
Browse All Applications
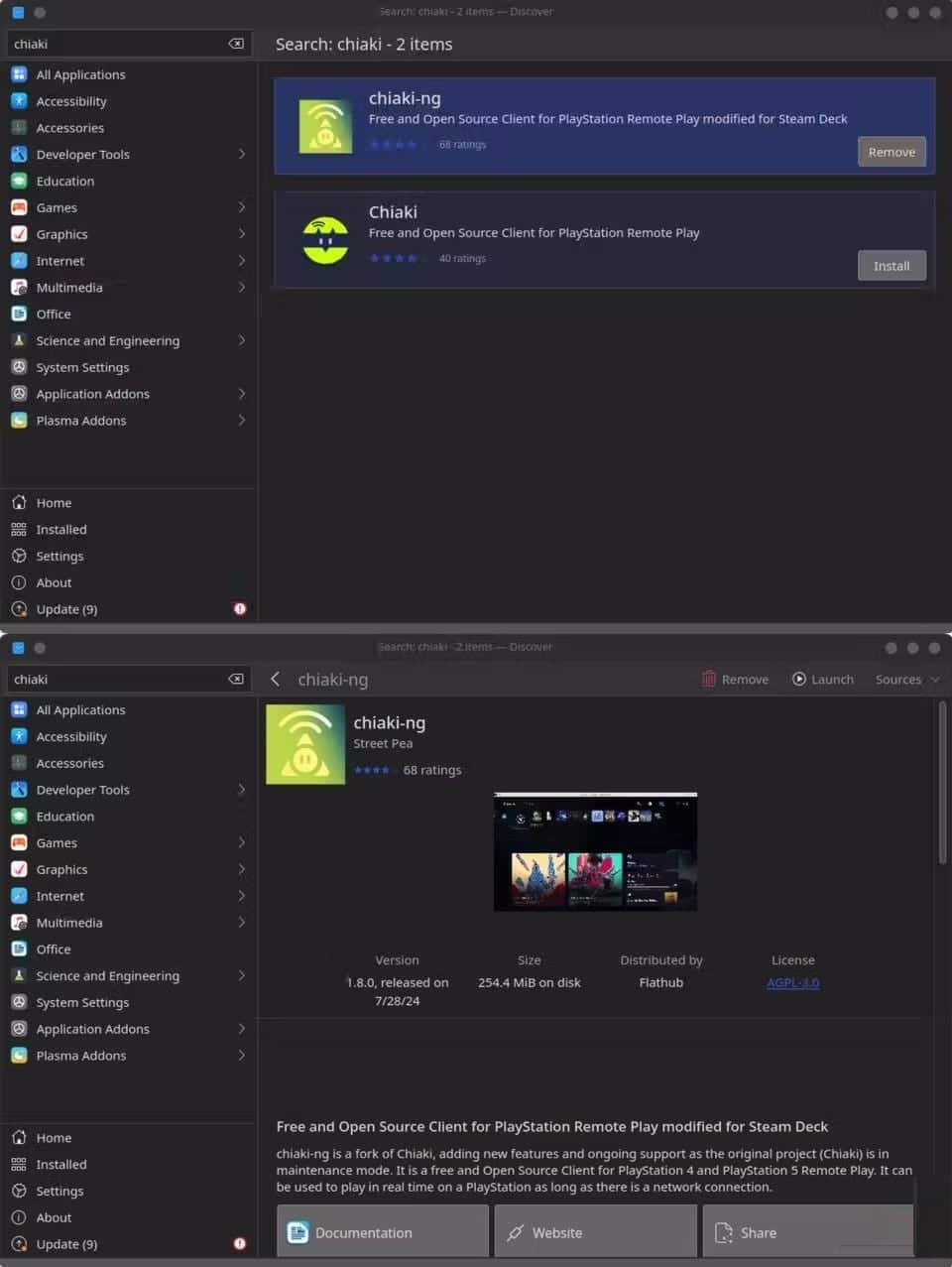coord(80,74)
